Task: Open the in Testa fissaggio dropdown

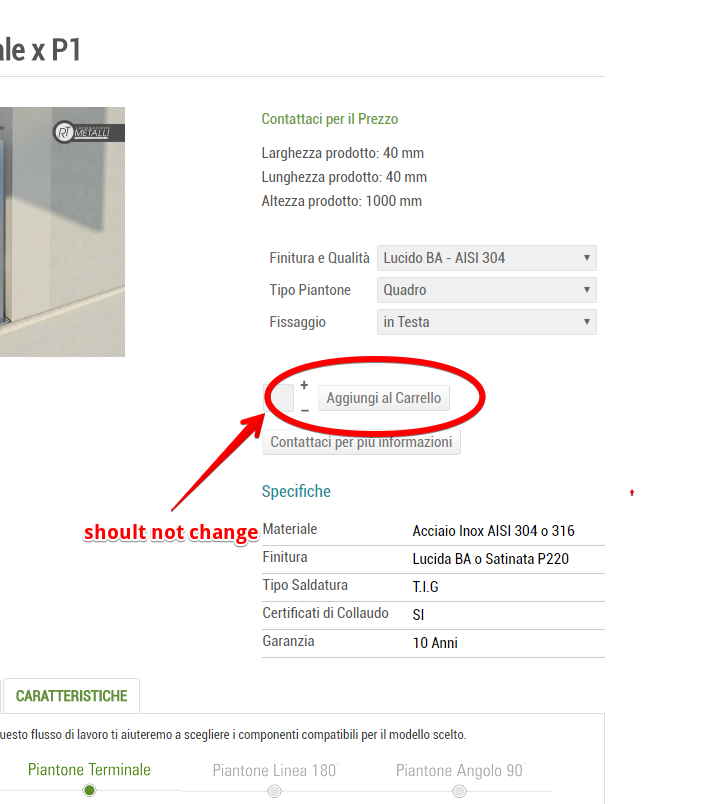Action: pos(487,322)
